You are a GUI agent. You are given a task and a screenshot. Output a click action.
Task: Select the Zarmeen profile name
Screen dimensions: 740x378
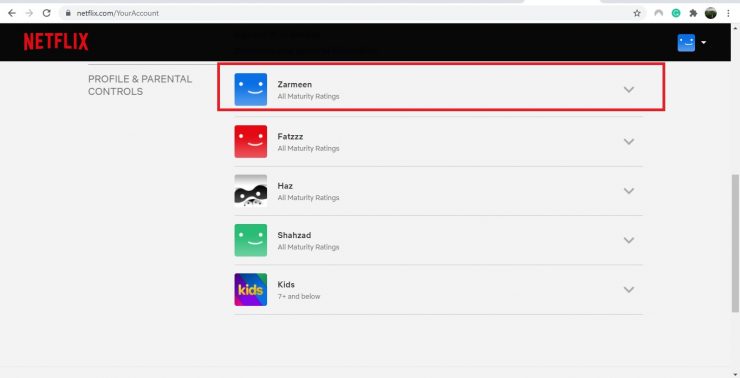(294, 84)
